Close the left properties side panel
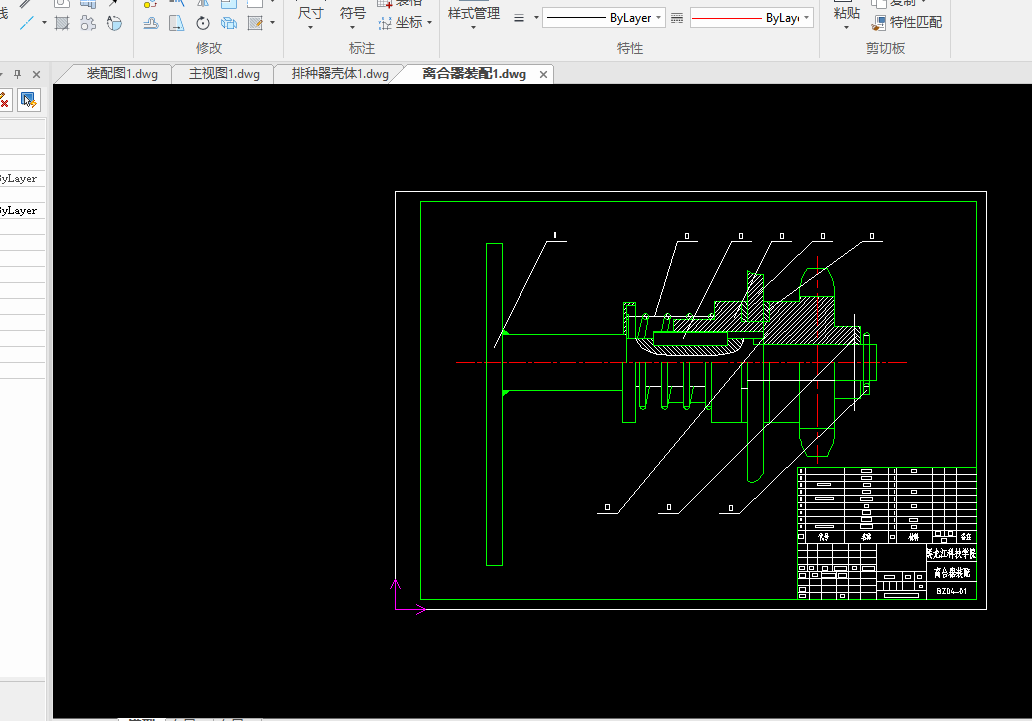Screen dimensions: 1032x721 coord(36,74)
